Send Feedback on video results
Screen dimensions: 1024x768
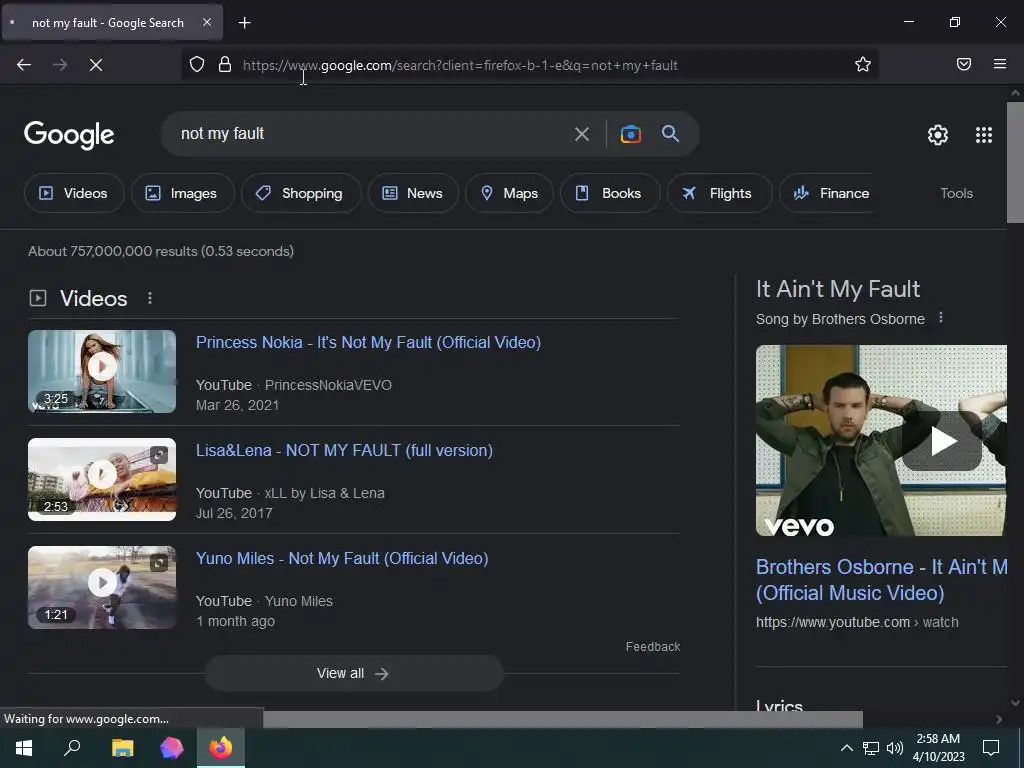pos(652,647)
